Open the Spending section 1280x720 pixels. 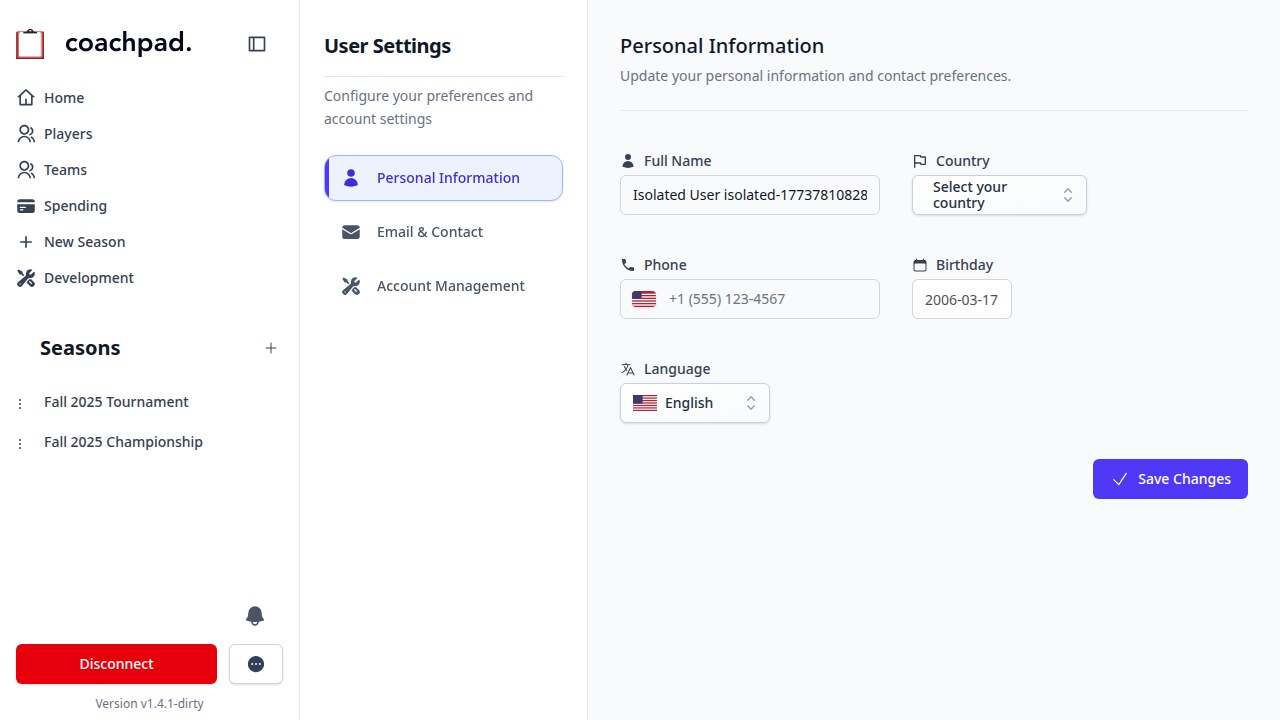pyautogui.click(x=75, y=206)
